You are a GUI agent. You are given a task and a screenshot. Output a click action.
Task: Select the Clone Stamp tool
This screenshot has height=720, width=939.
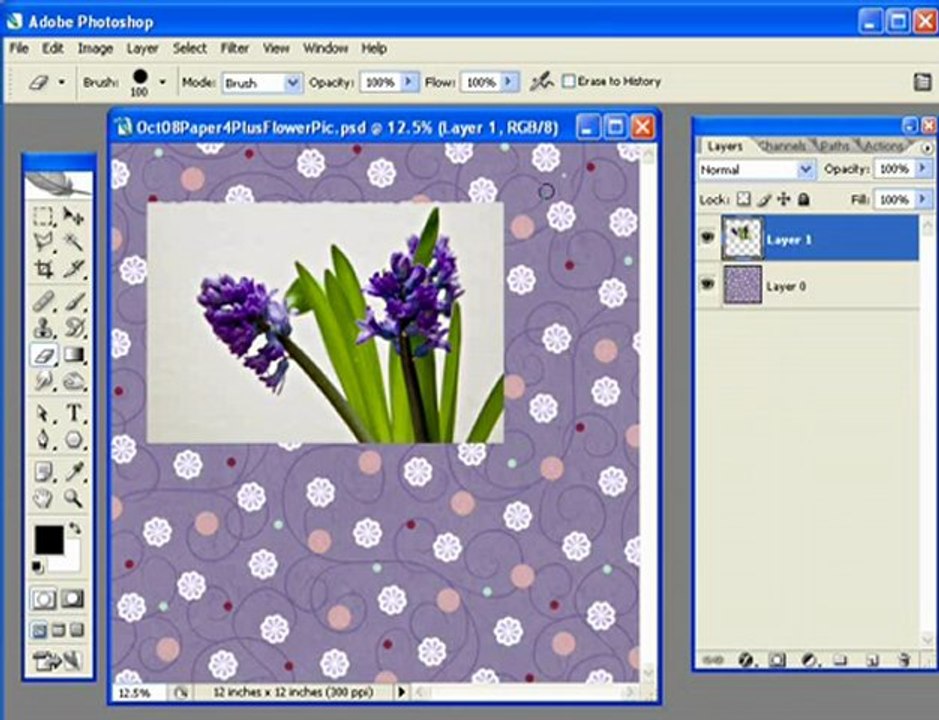[43, 328]
